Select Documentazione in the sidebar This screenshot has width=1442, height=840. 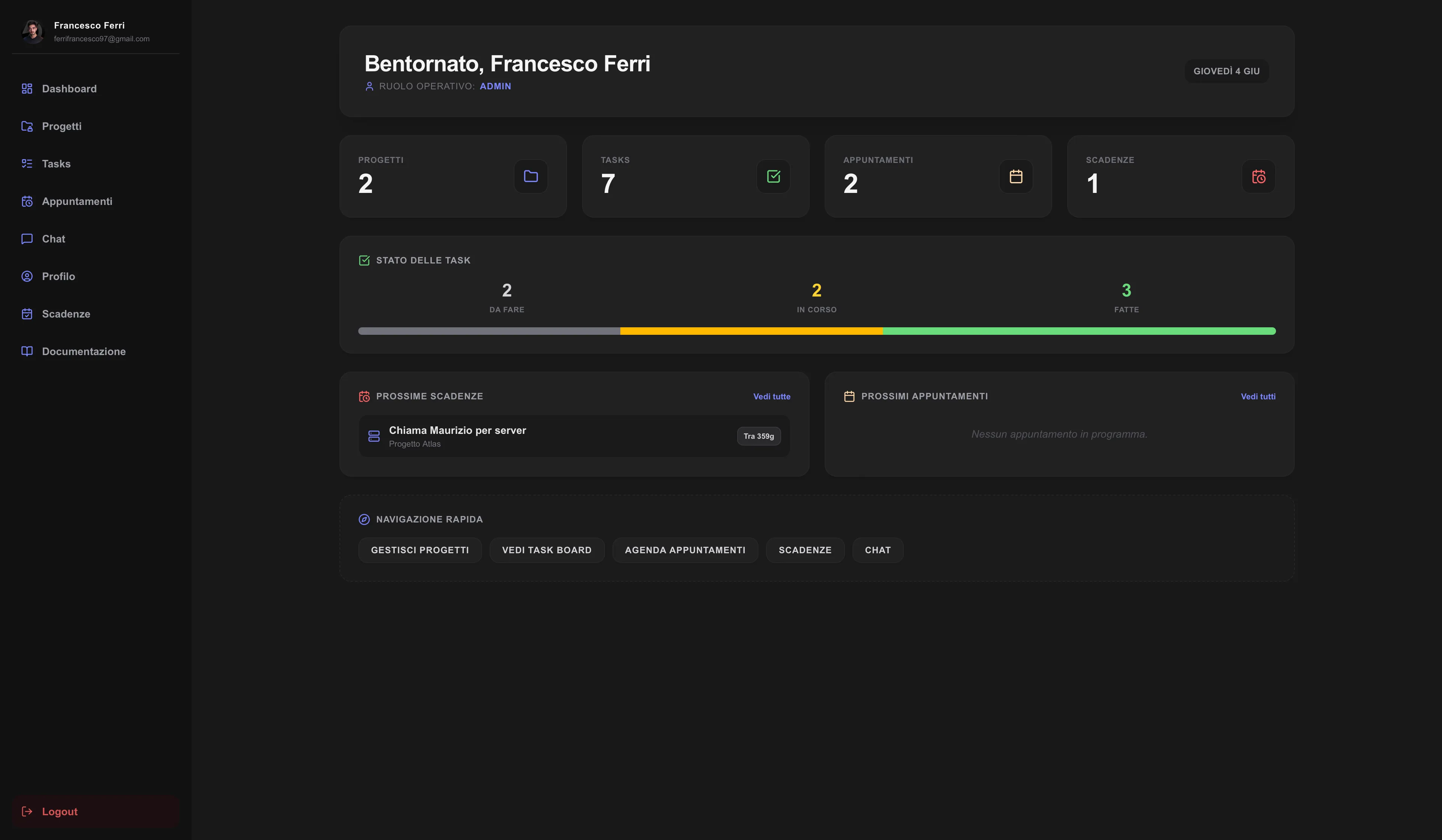pyautogui.click(x=95, y=351)
